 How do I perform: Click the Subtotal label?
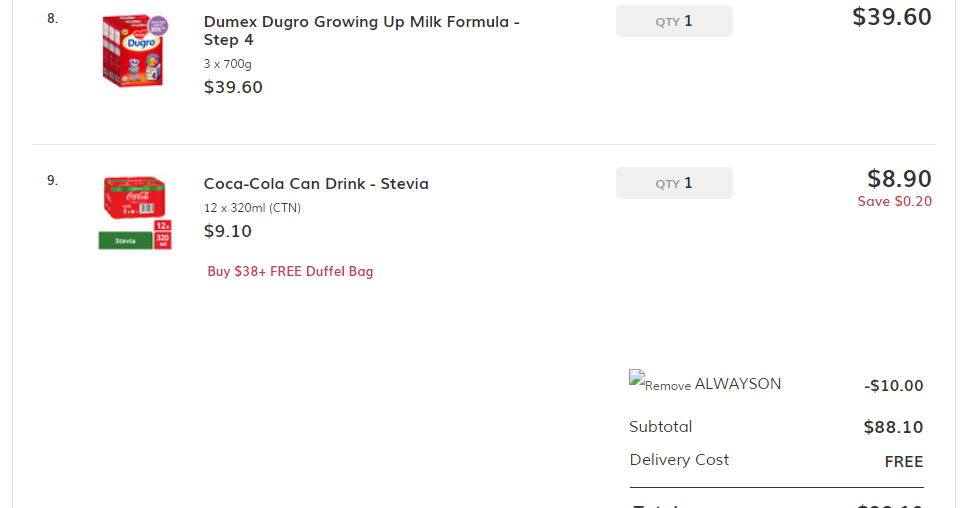(x=660, y=427)
